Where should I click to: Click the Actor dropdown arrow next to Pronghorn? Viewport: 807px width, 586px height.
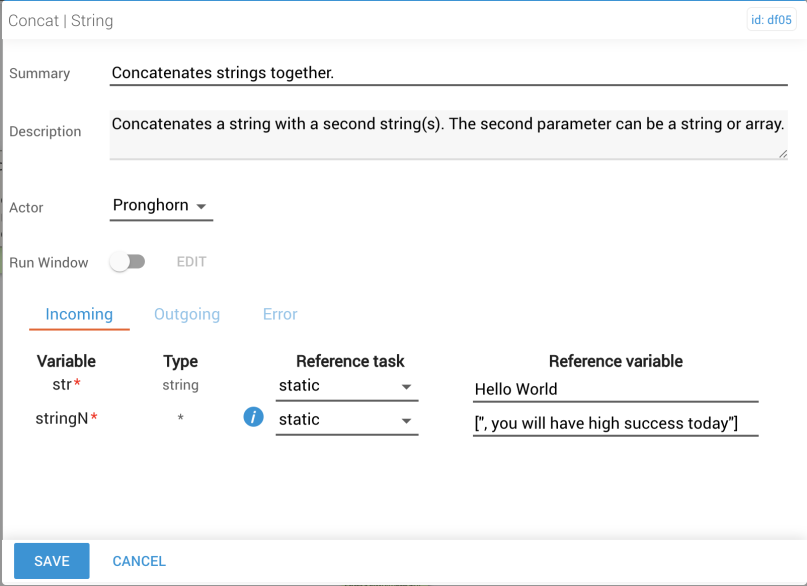point(201,206)
